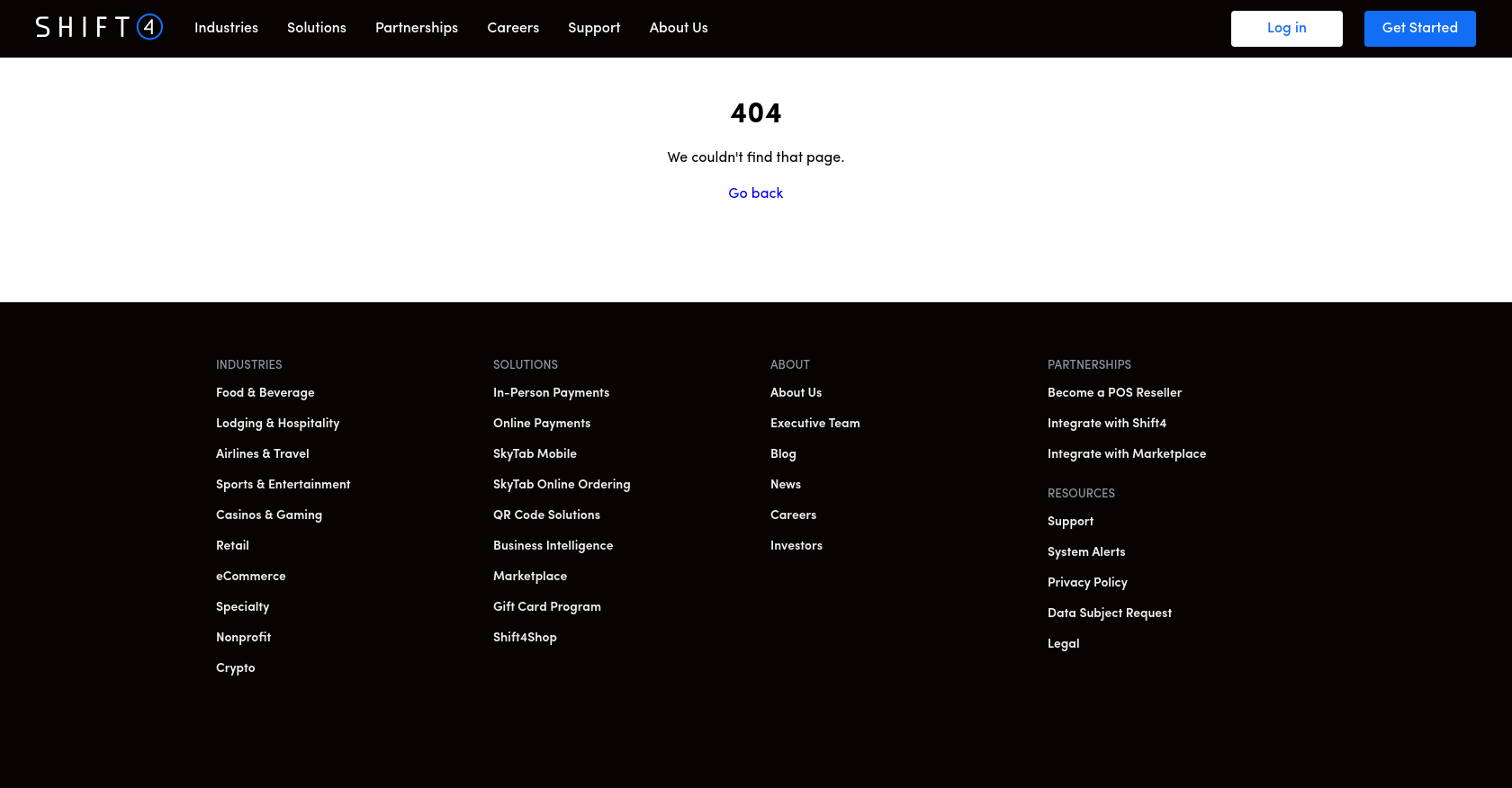Open Become a POS Reseller link

click(x=1115, y=393)
